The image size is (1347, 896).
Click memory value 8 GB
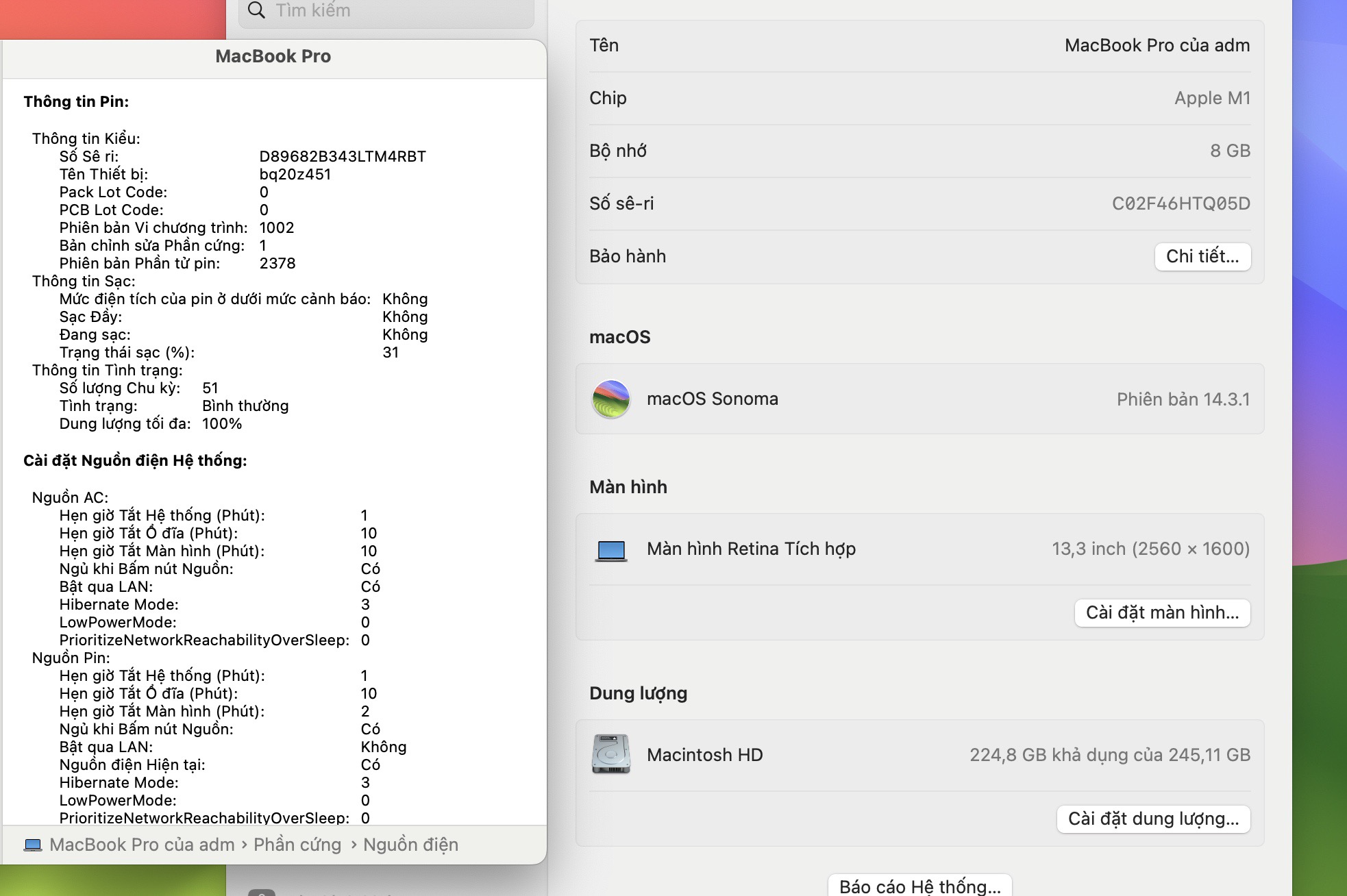(x=1230, y=151)
